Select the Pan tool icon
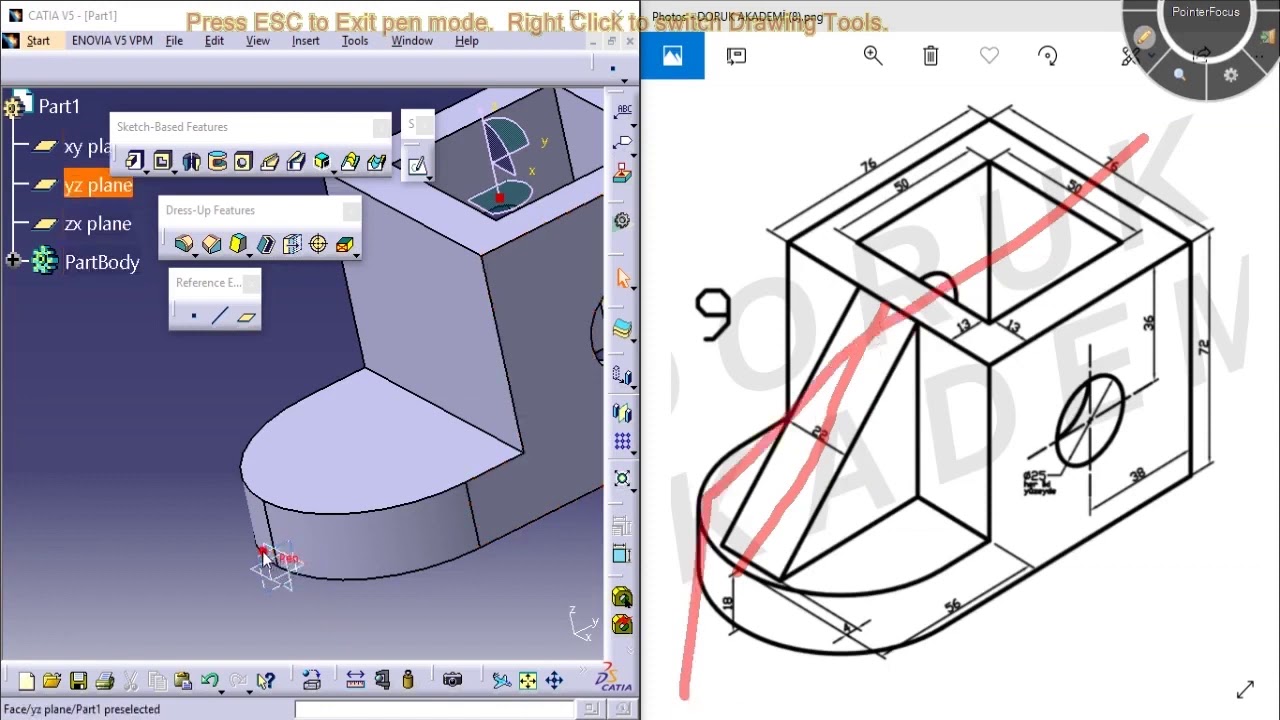This screenshot has height=720, width=1280. pos(554,681)
